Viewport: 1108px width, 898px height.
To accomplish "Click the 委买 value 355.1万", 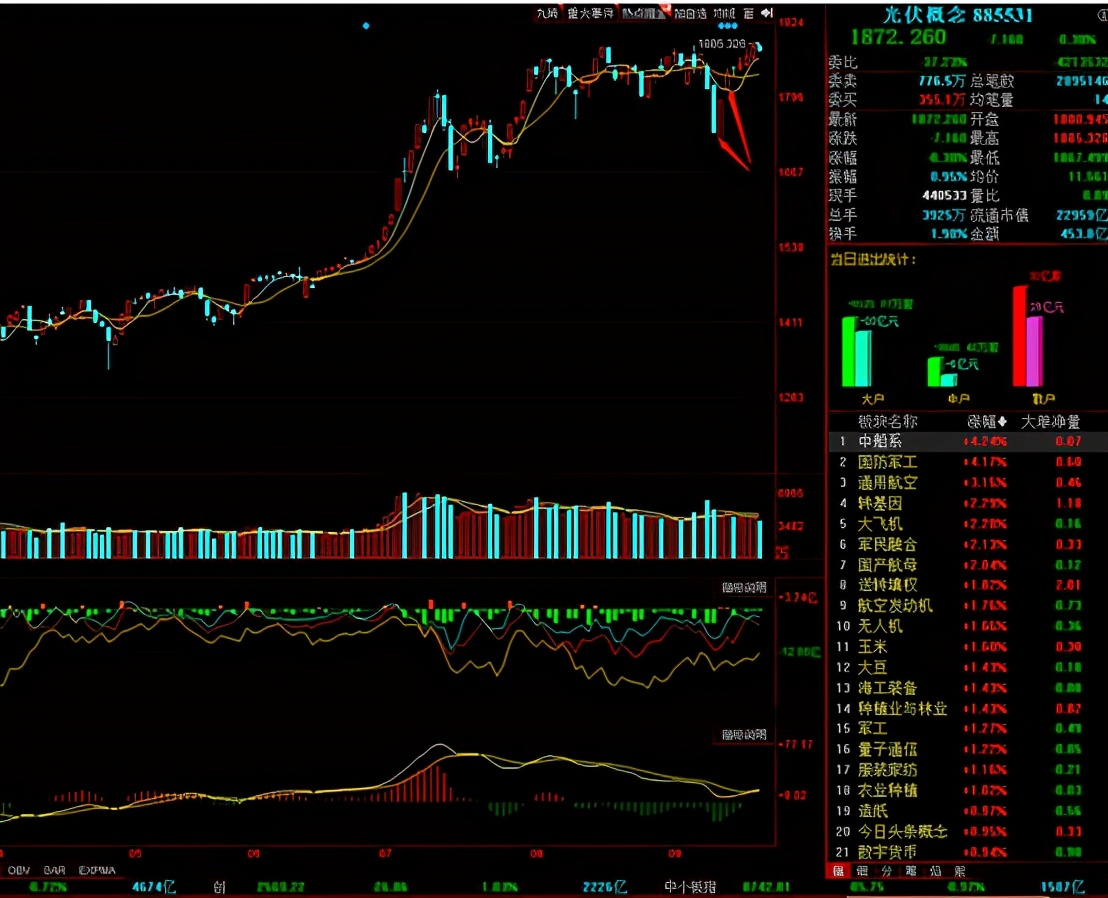I will point(942,100).
